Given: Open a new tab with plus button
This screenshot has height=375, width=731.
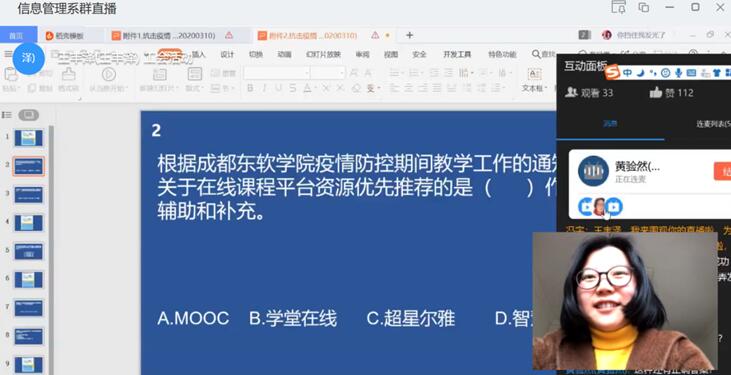Looking at the screenshot, I should pos(409,35).
